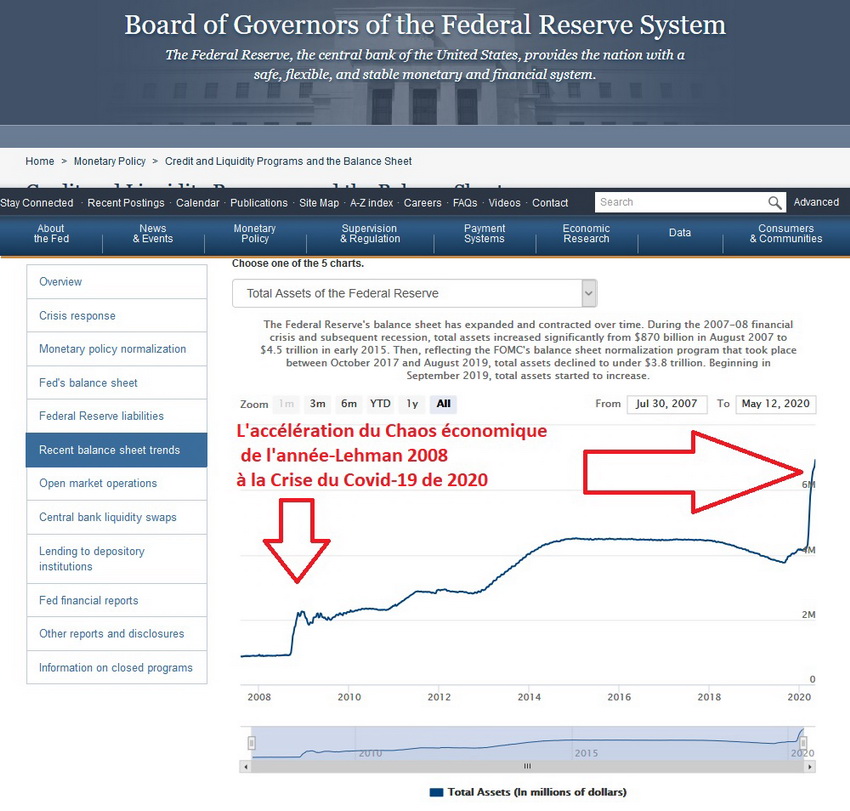Click the Home breadcrumb link
The image size is (850, 811).
40,161
